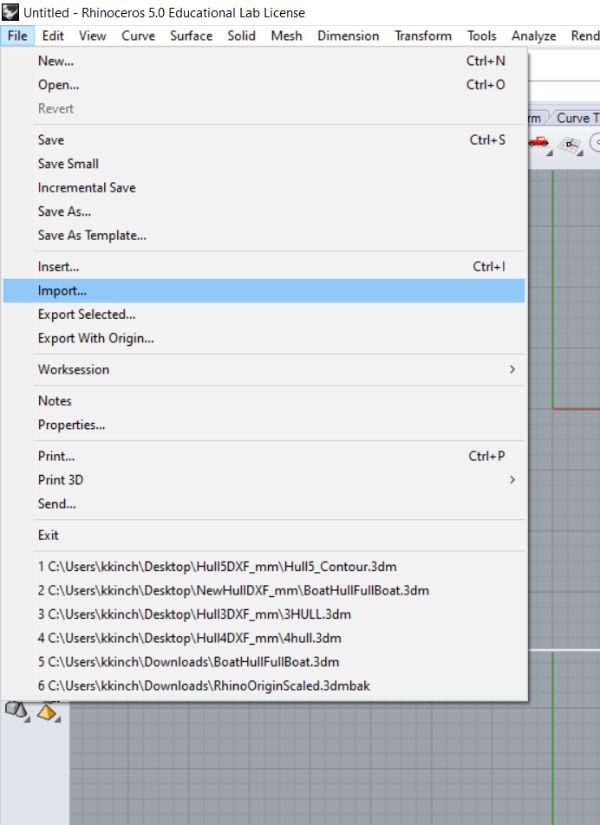Choose New... from the File menu
The width and height of the screenshot is (600, 825).
point(264,61)
